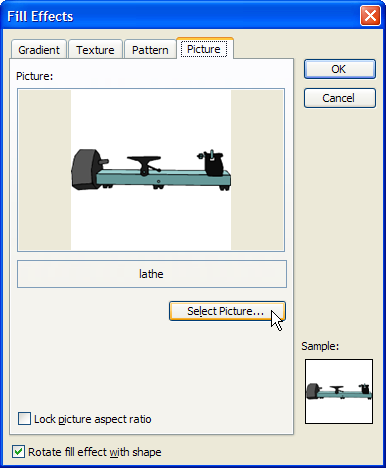Click the lathe picture preview
Viewport: 386px width, 468px height.
pyautogui.click(x=151, y=170)
